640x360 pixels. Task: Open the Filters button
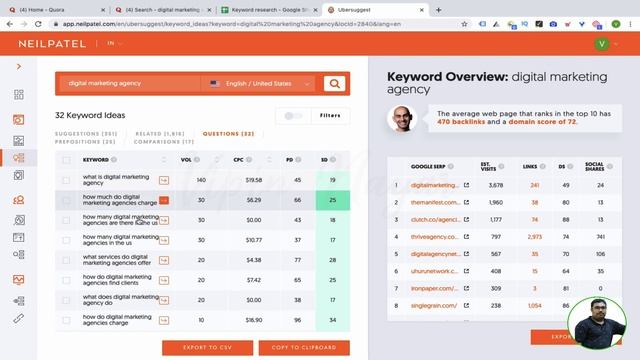tap(330, 116)
